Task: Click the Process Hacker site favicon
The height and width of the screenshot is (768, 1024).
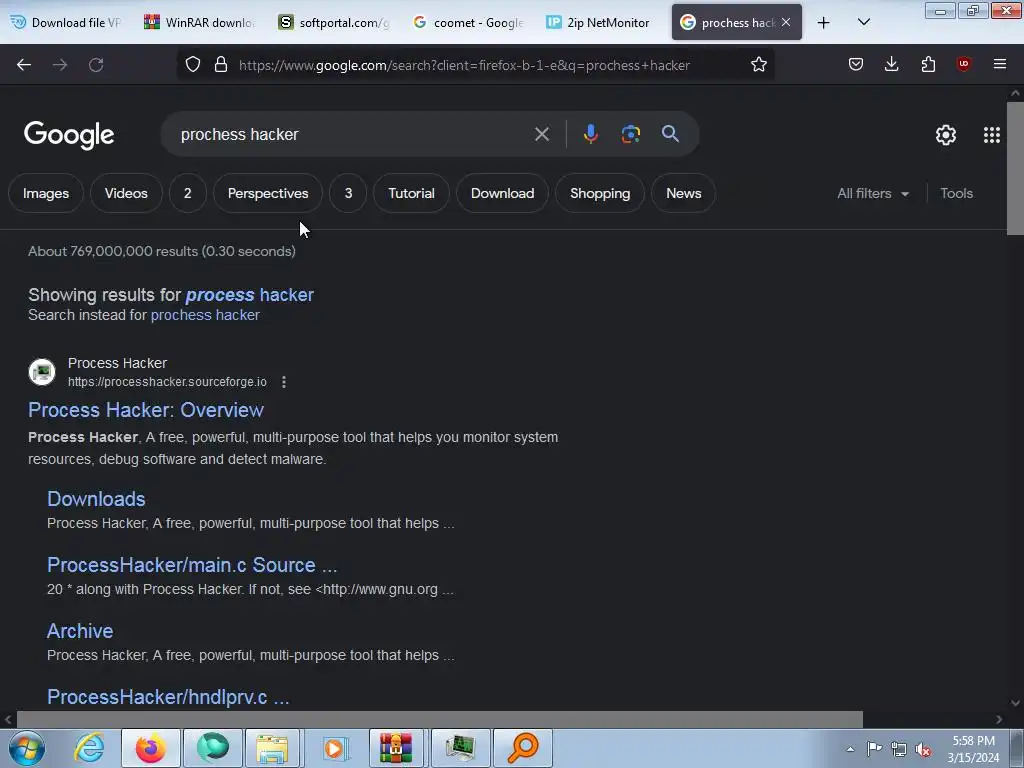Action: click(42, 372)
